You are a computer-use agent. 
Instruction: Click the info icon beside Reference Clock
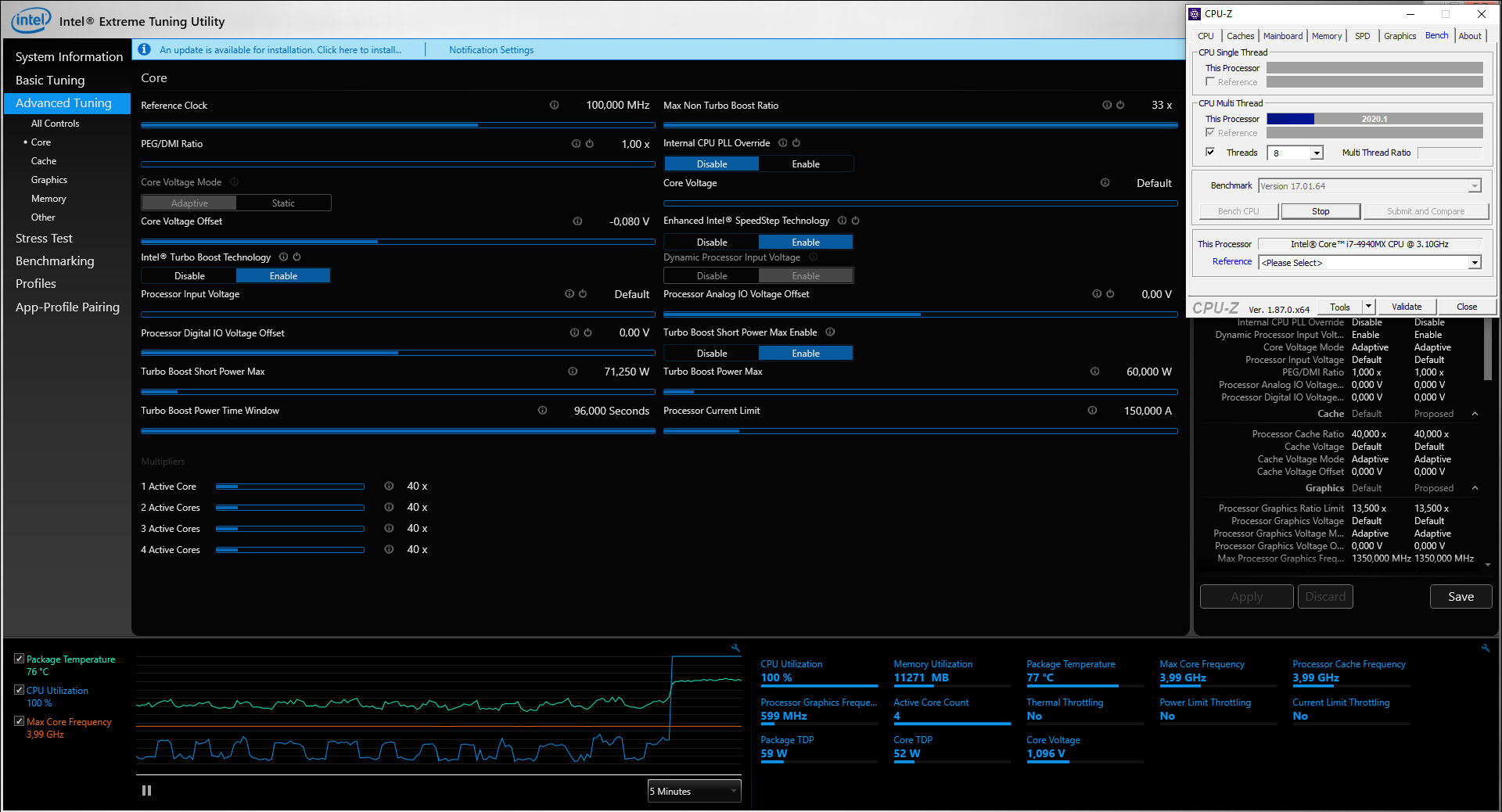coord(554,105)
